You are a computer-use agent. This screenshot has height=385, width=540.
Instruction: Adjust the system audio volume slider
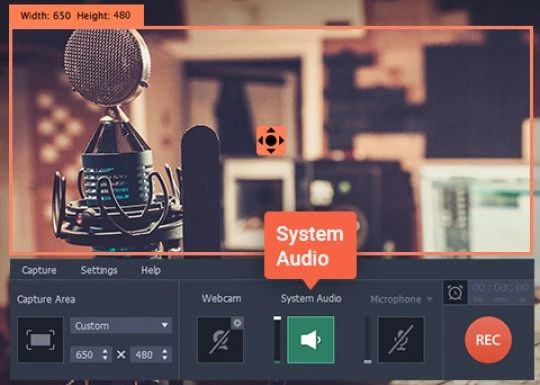[277, 340]
